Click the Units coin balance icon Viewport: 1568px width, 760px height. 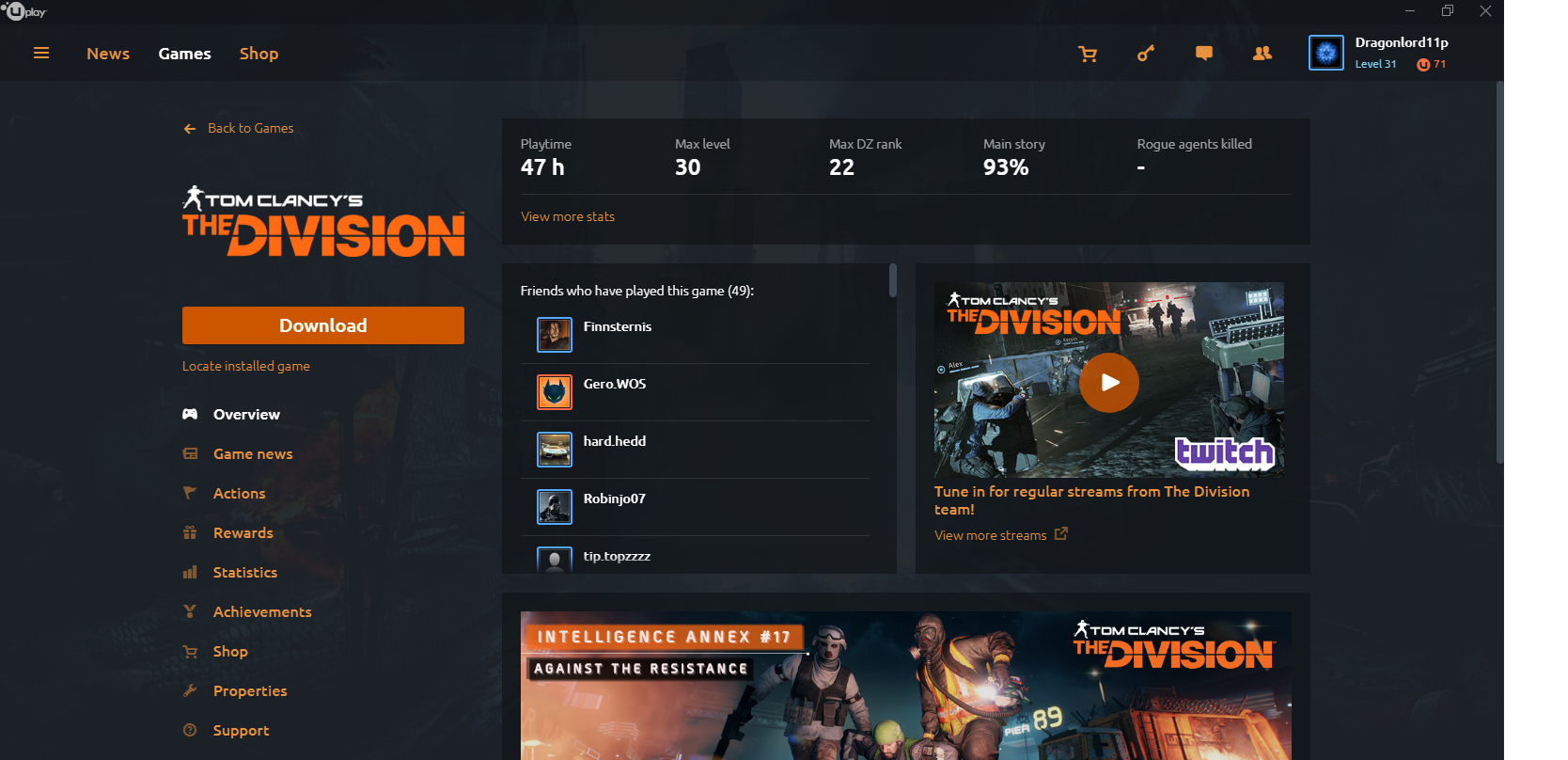pos(1422,65)
